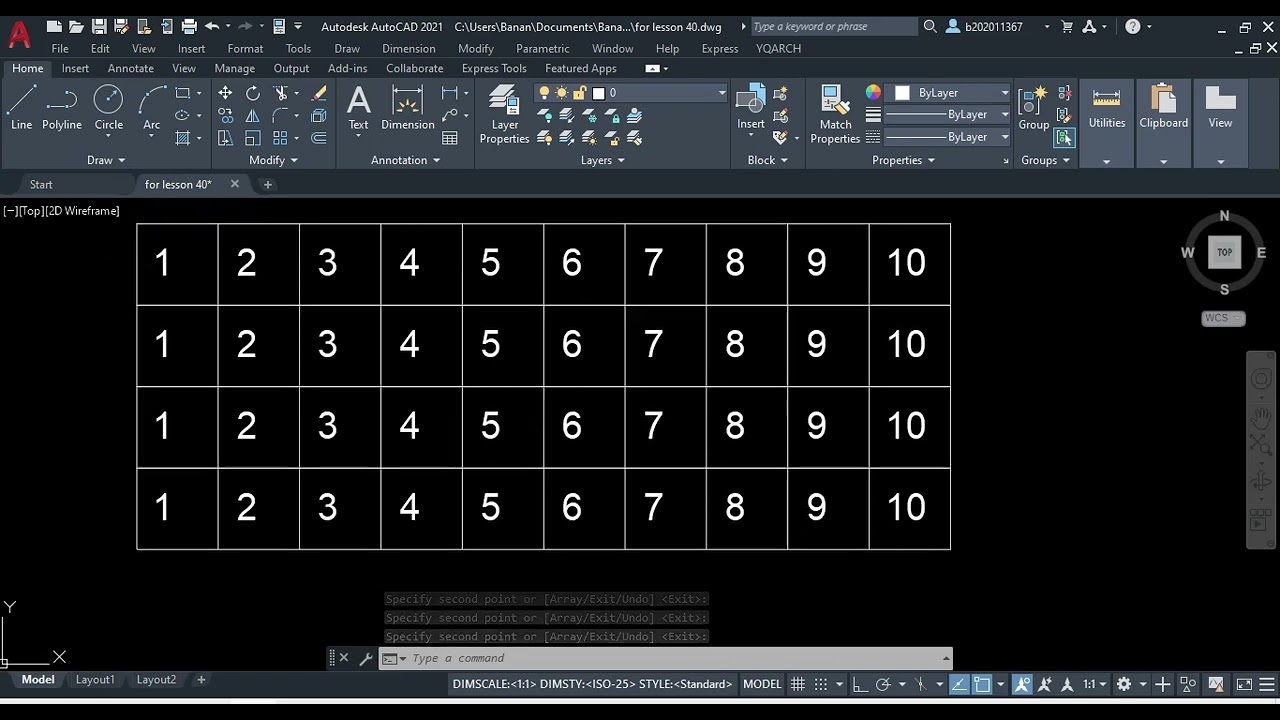Toggle drawing grid display in status bar
This screenshot has width=1280, height=720.
point(798,684)
